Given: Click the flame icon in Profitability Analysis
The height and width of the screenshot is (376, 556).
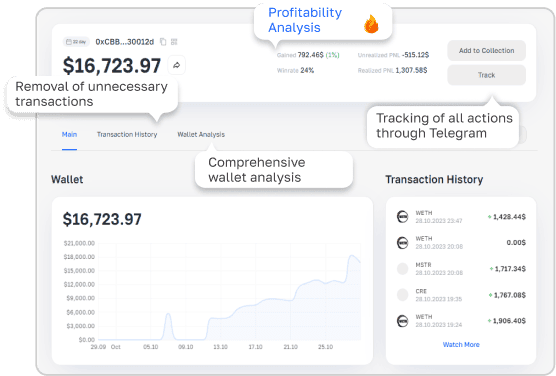Looking at the screenshot, I should pos(371,24).
